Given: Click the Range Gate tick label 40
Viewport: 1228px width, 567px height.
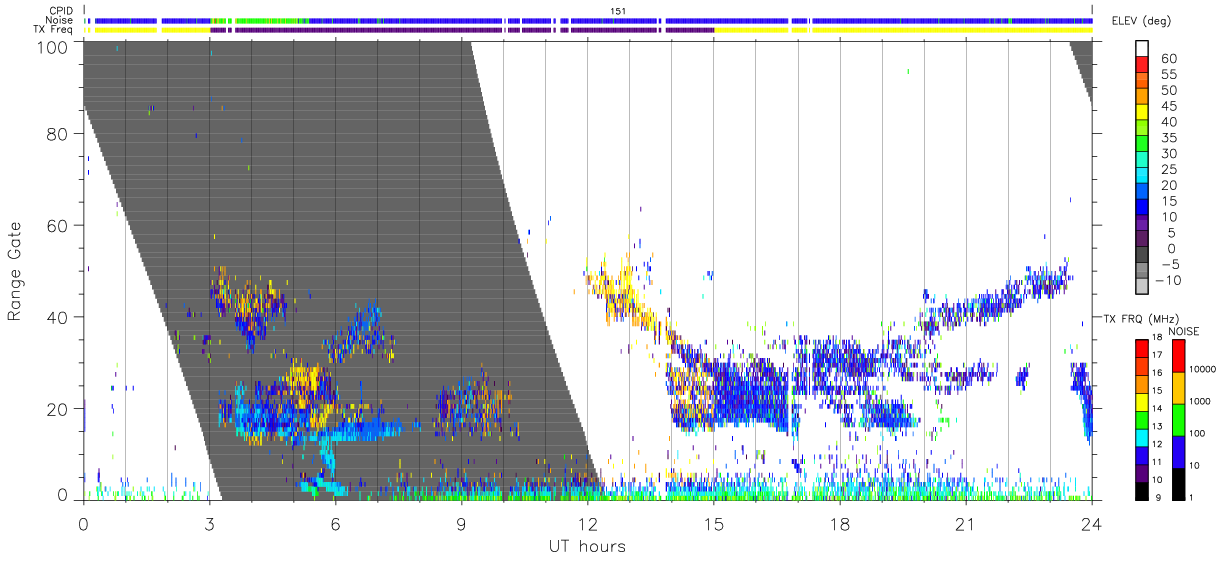Looking at the screenshot, I should click(x=60, y=317).
